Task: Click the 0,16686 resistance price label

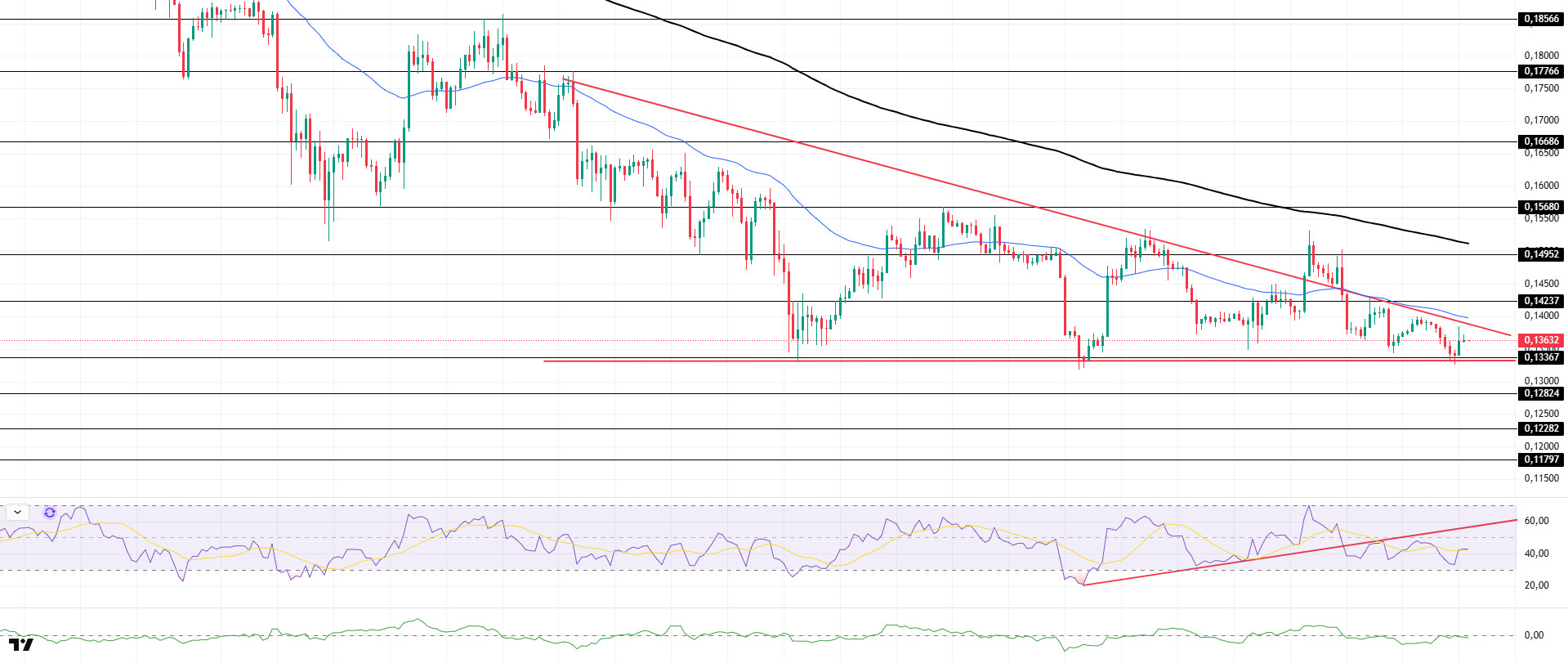Action: point(1540,141)
